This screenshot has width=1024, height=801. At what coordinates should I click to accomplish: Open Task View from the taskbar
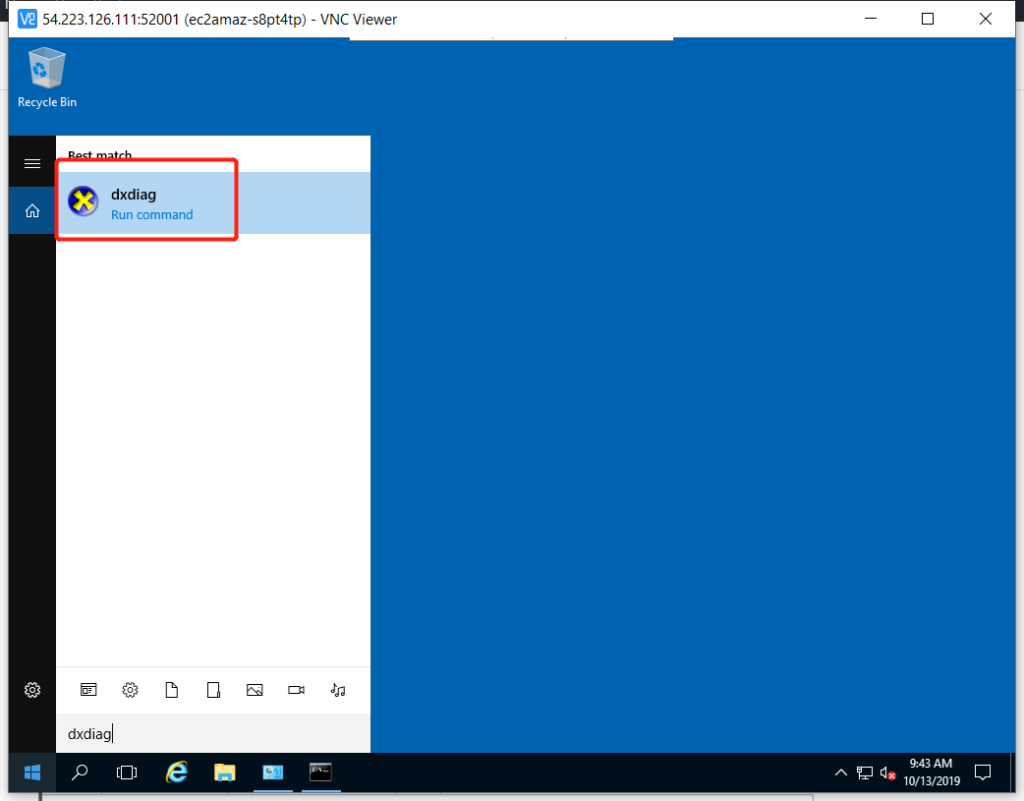pos(127,772)
